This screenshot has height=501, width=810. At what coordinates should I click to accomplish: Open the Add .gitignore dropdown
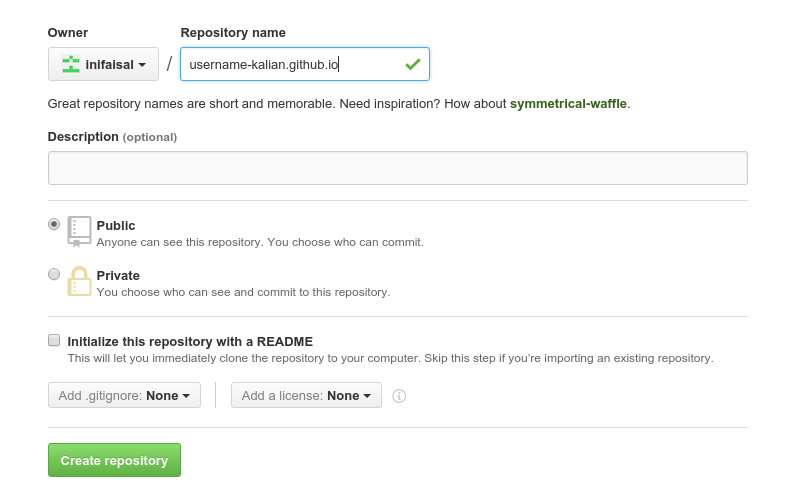(124, 395)
